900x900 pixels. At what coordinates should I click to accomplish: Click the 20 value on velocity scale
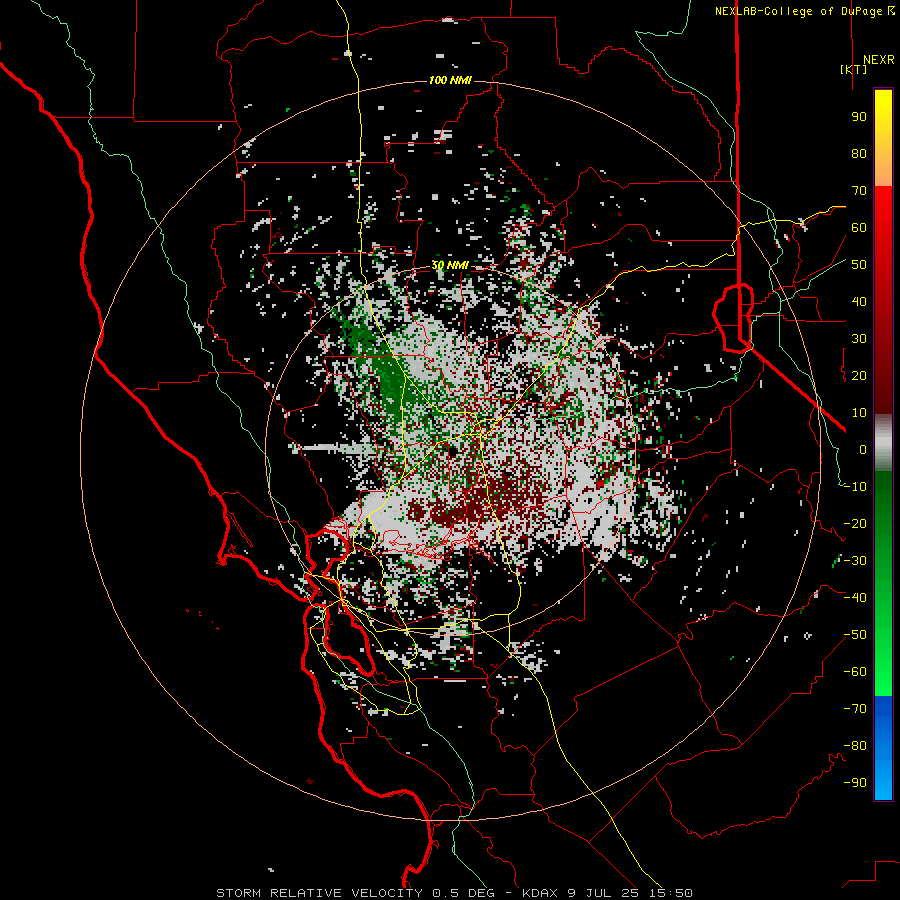point(859,375)
